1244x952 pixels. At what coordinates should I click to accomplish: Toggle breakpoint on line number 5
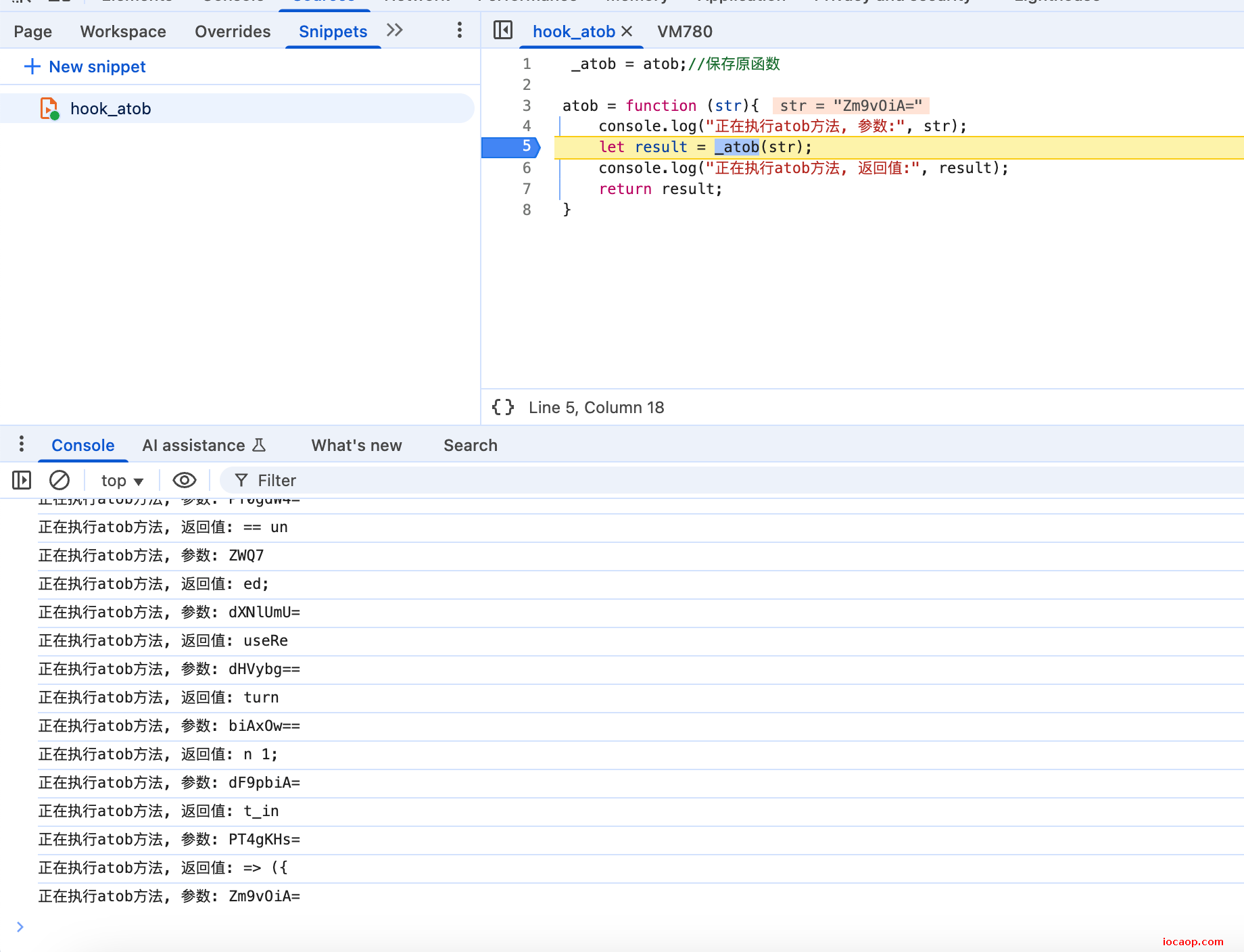click(x=527, y=147)
